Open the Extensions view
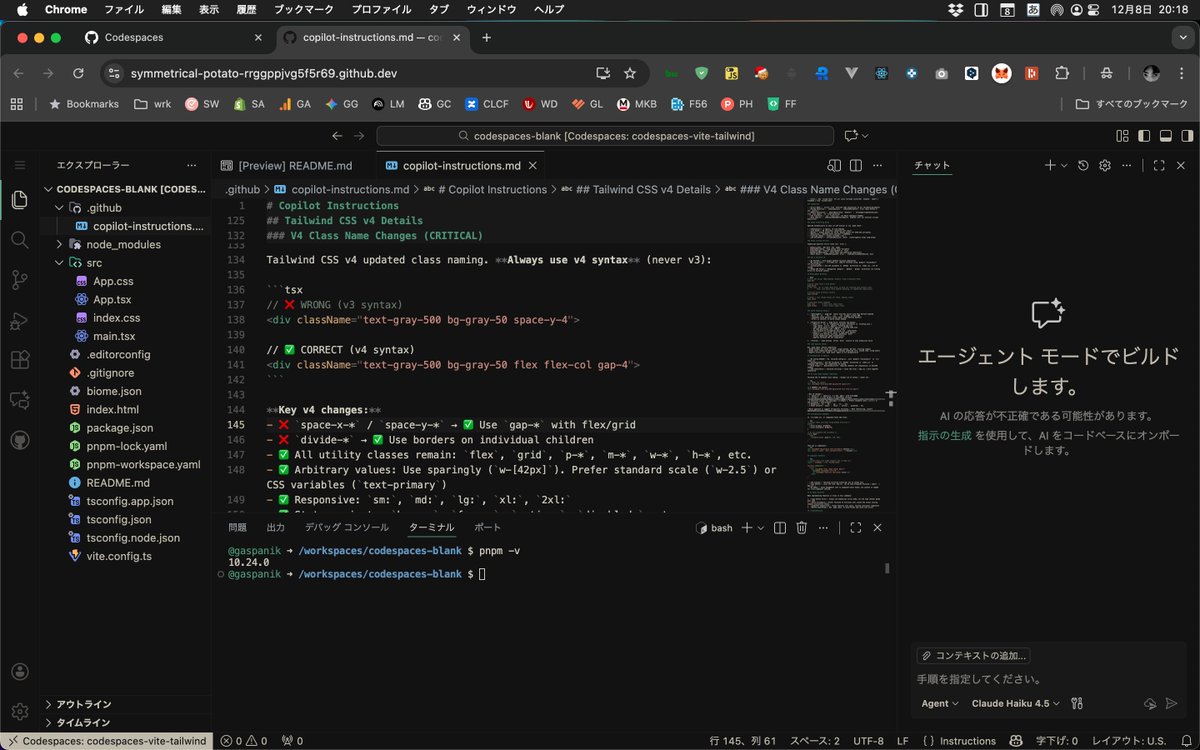The height and width of the screenshot is (750, 1200). coord(18,360)
